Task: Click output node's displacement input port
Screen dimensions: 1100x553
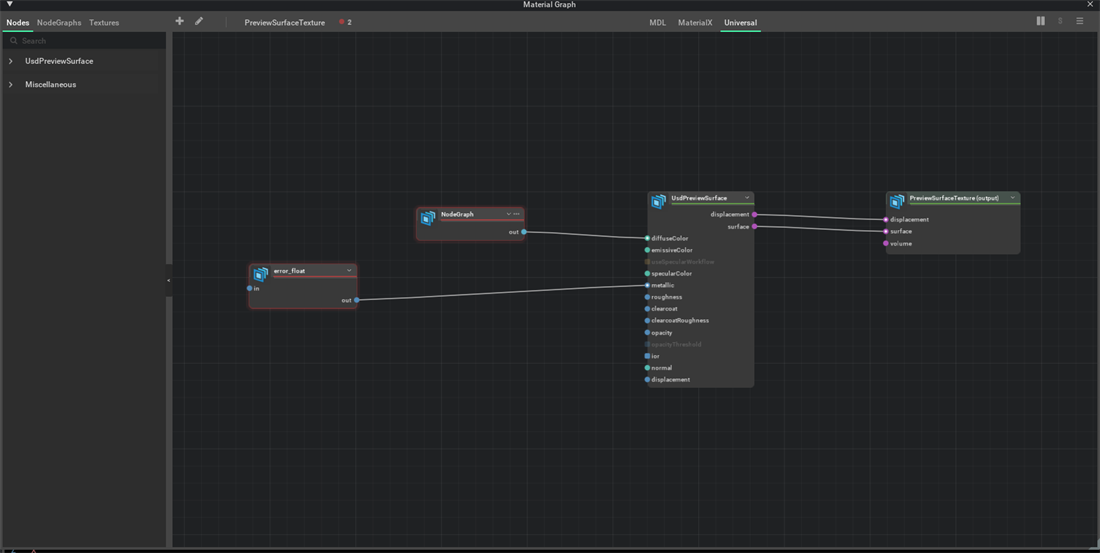Action: [886, 220]
